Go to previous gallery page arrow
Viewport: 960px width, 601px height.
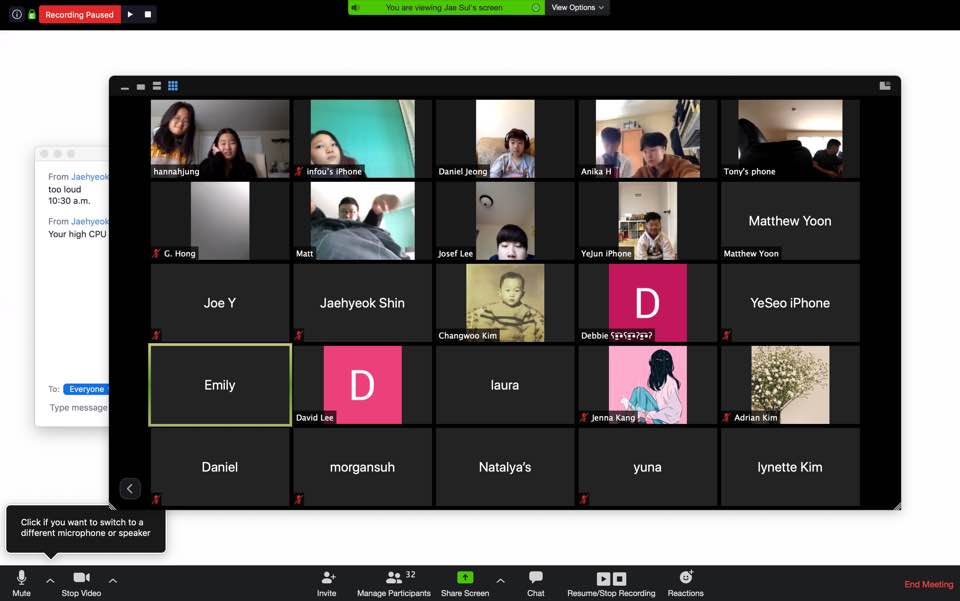(x=130, y=488)
